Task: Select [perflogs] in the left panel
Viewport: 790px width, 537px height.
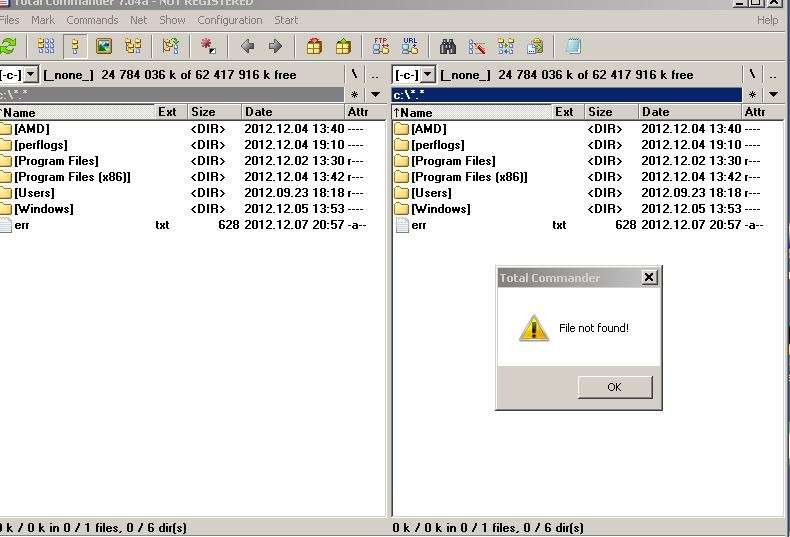Action: pyautogui.click(x=192, y=145)
